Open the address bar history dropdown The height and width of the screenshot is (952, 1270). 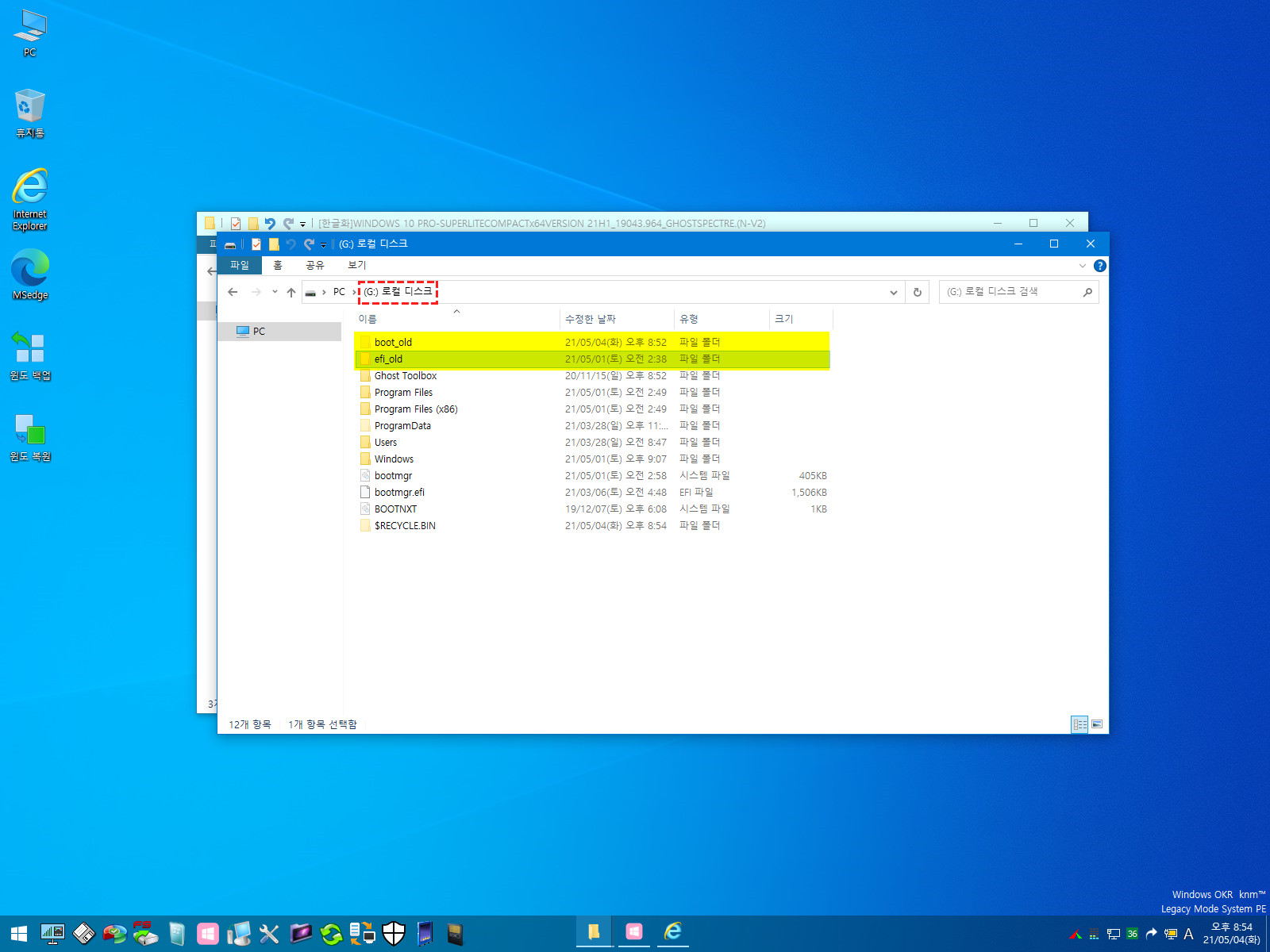pos(893,293)
